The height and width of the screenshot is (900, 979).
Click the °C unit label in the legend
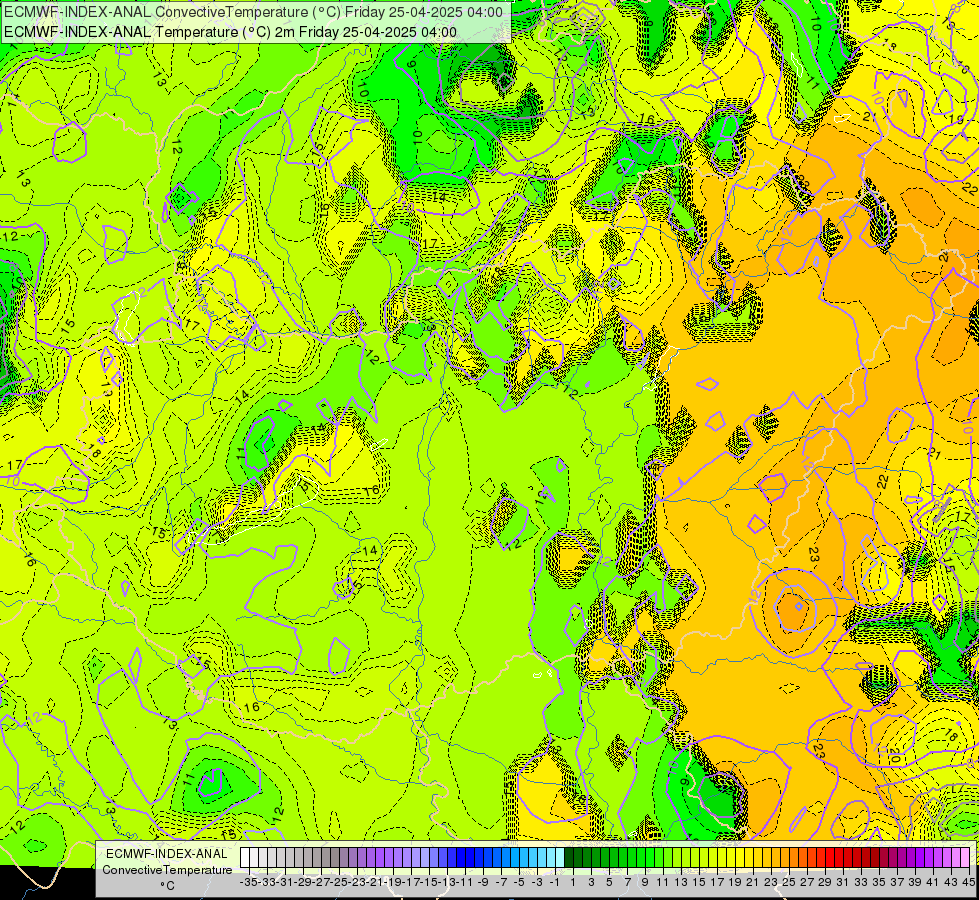tap(167, 886)
